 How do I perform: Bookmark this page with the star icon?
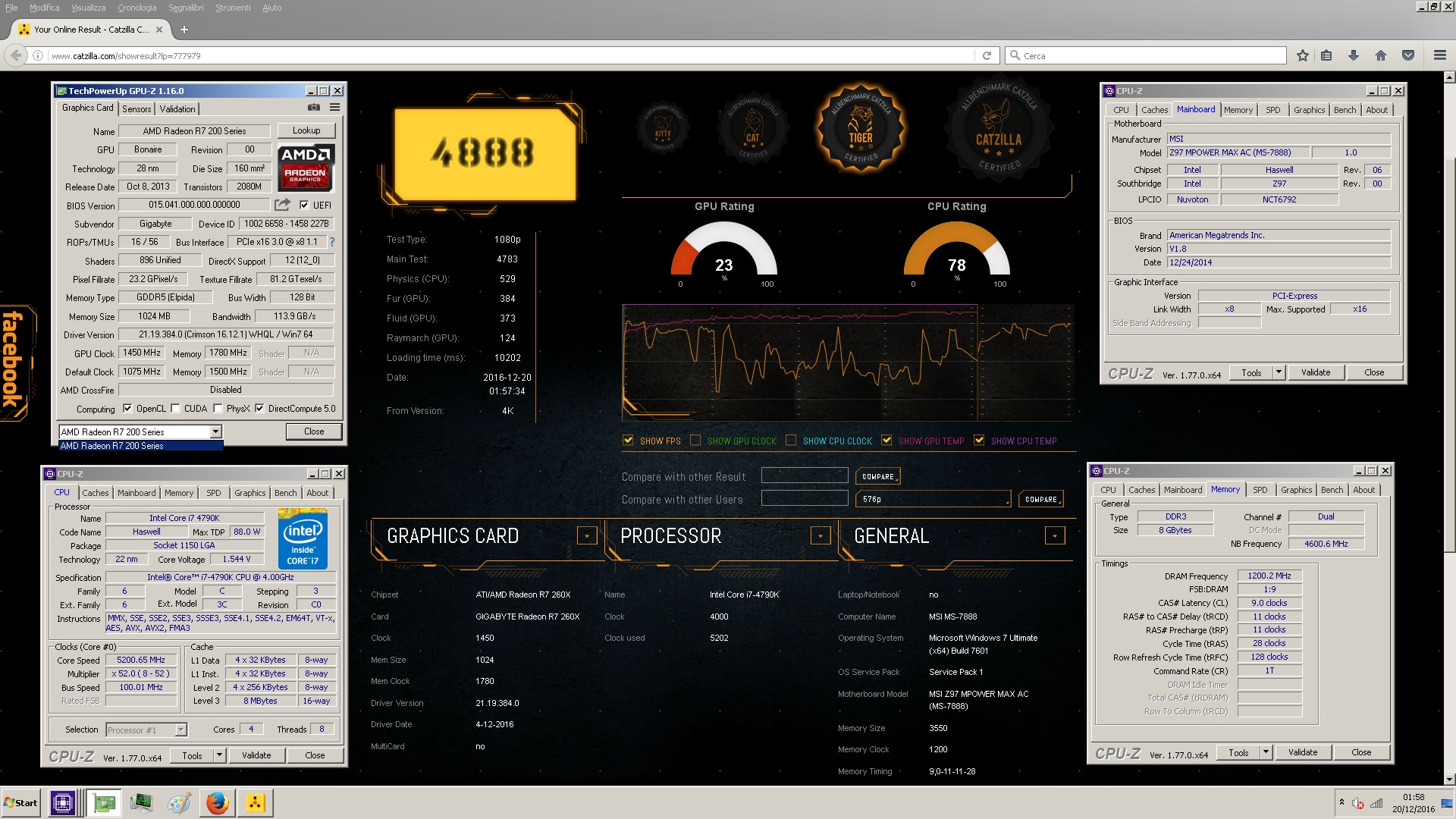click(1303, 55)
